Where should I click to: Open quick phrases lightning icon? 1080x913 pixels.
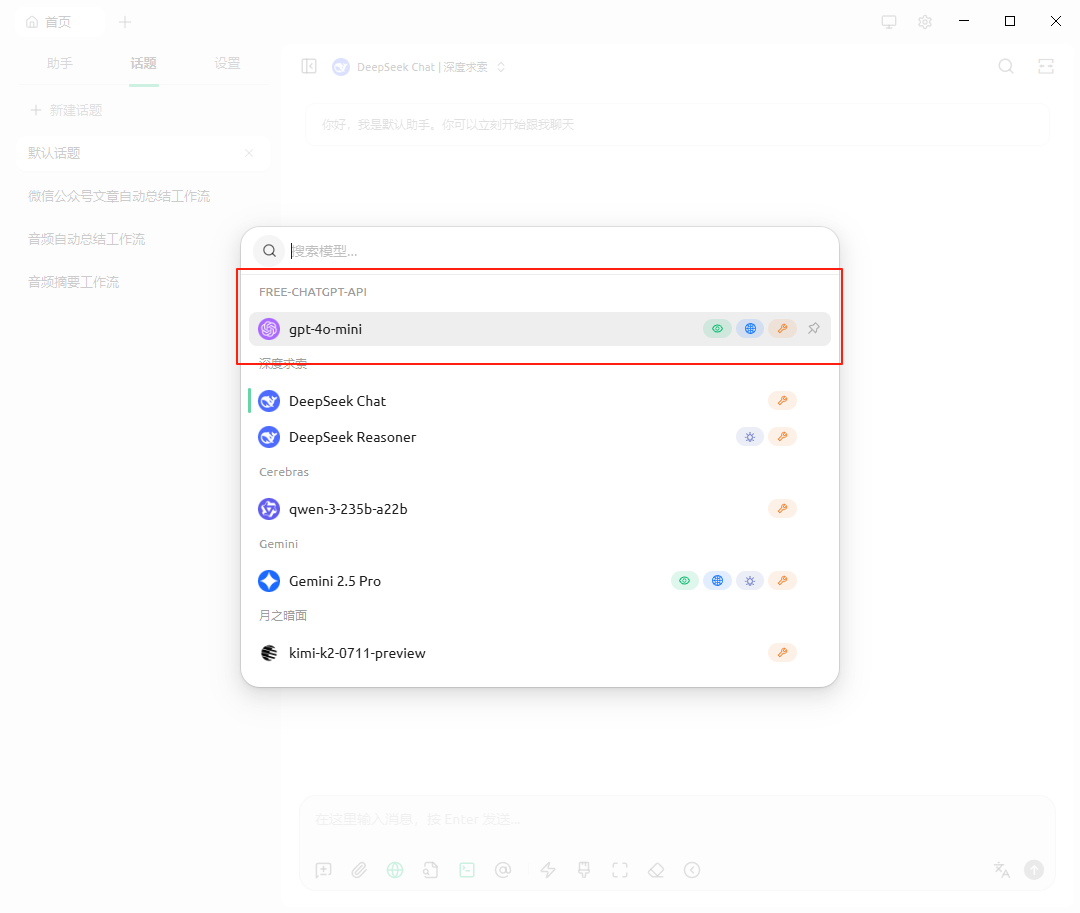[x=548, y=870]
